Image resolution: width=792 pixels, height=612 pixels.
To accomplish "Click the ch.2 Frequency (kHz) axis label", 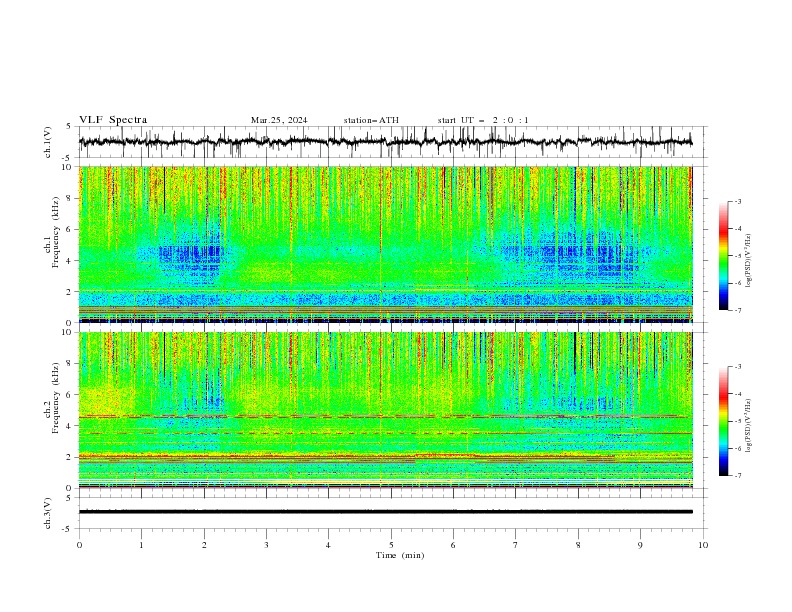I will coord(51,398).
